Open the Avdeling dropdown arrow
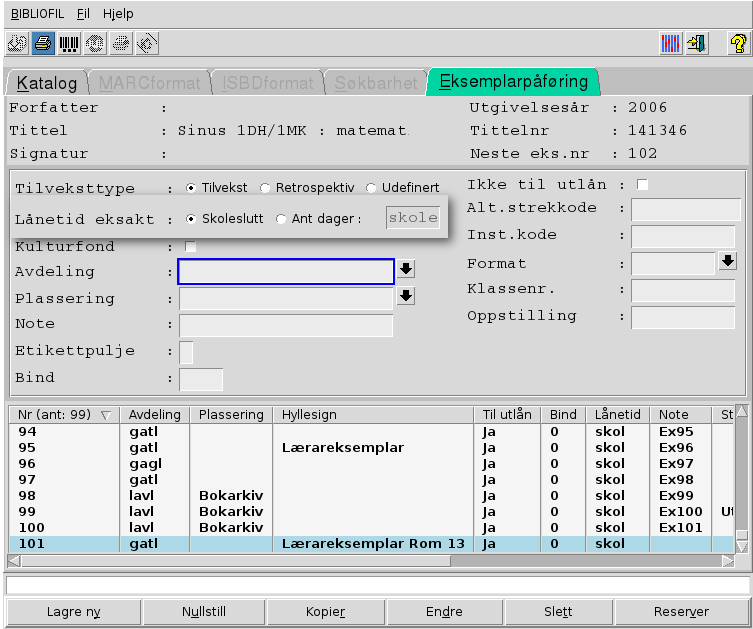This screenshot has width=753, height=629. pos(406,269)
